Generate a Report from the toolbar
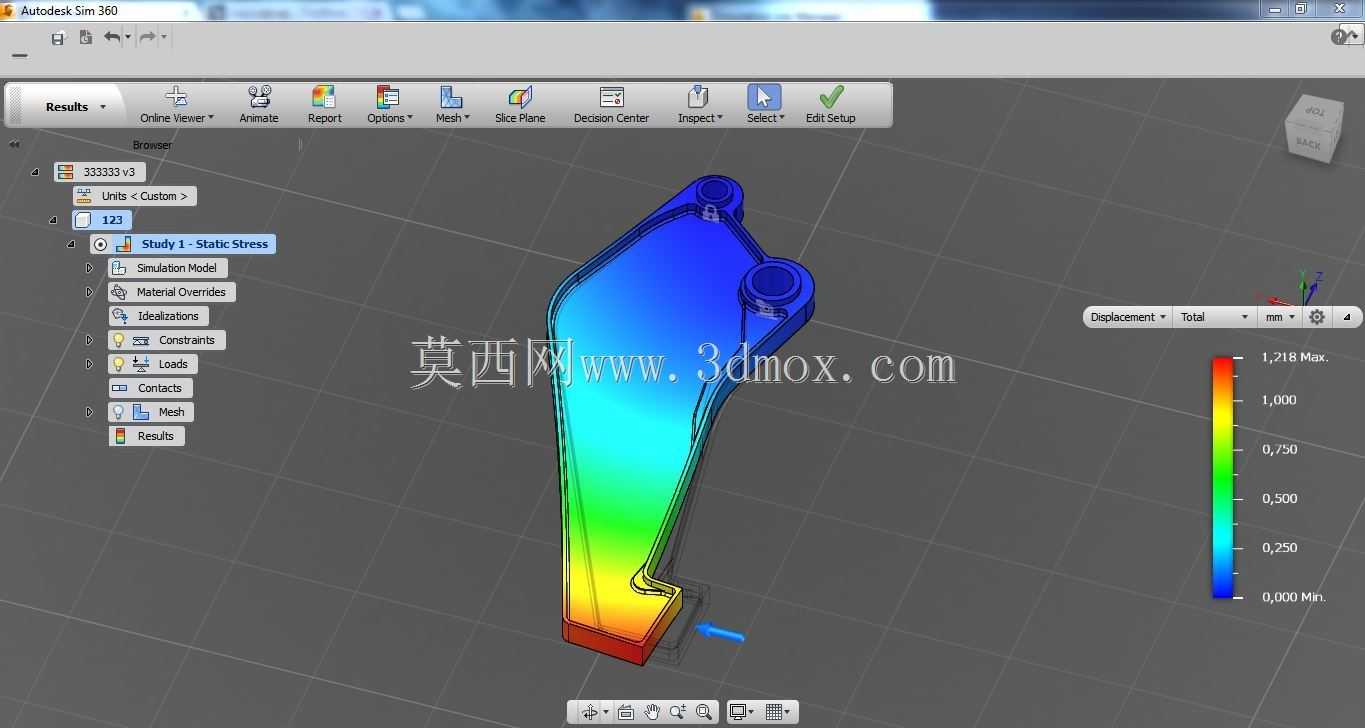 (x=324, y=105)
